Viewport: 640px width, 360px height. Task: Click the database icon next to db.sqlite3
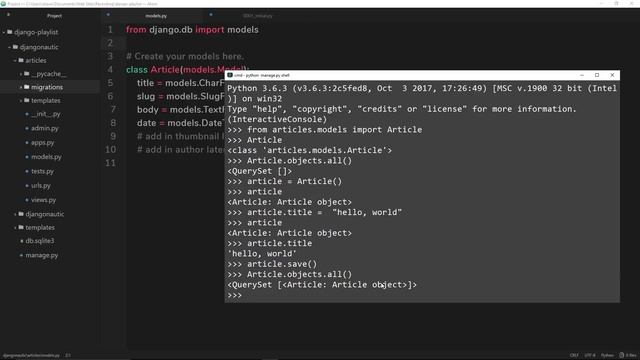(22, 241)
